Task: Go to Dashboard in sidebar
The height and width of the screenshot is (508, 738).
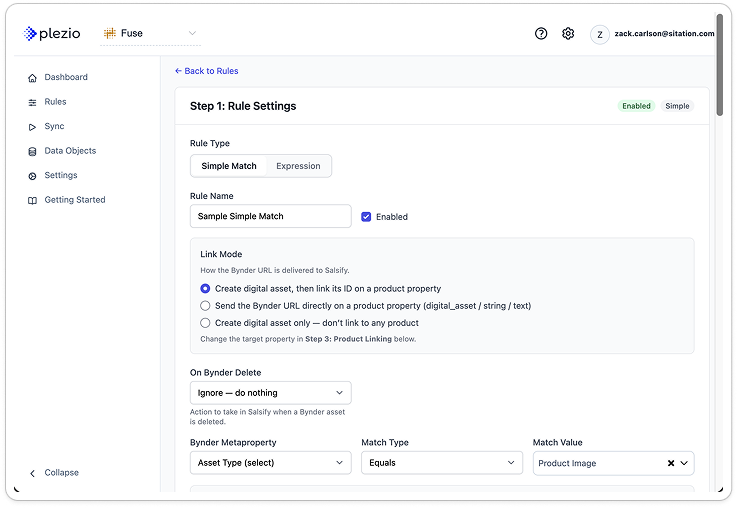Action: (66, 77)
